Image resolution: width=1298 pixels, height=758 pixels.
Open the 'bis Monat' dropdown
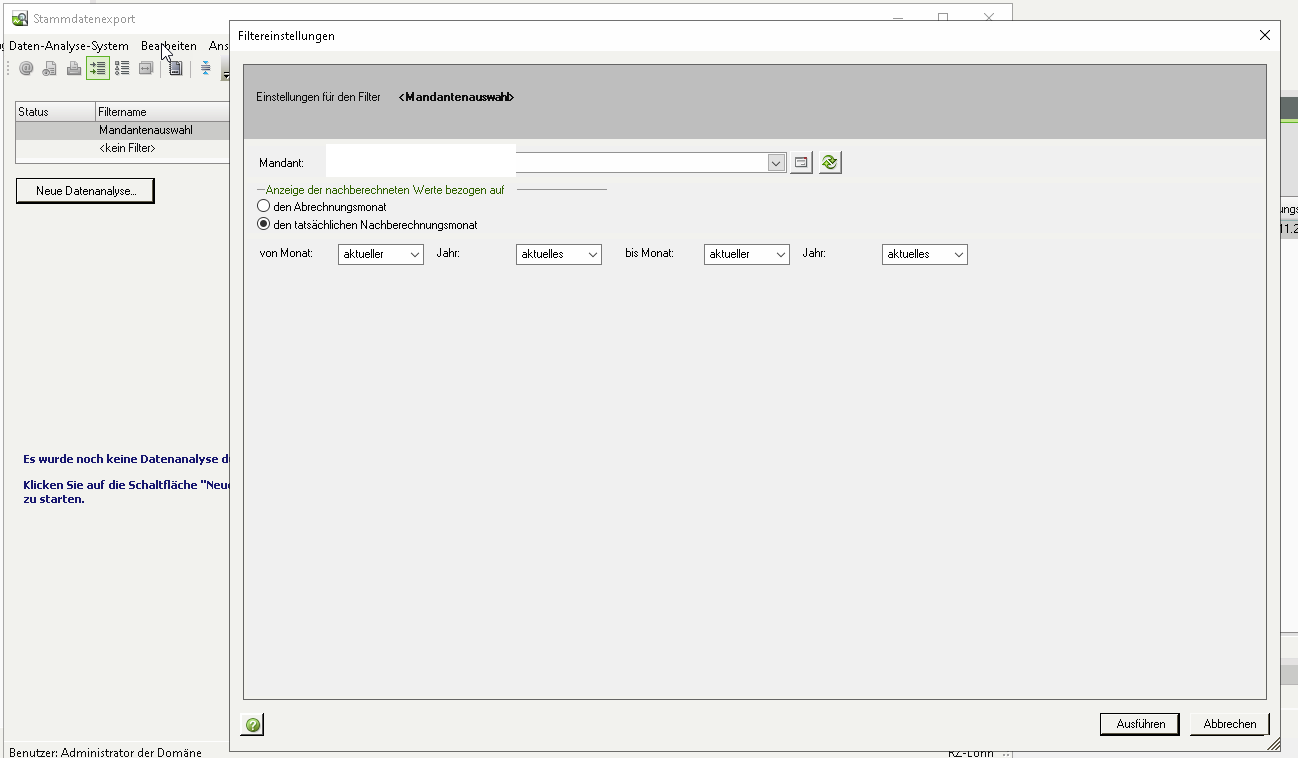click(x=747, y=254)
